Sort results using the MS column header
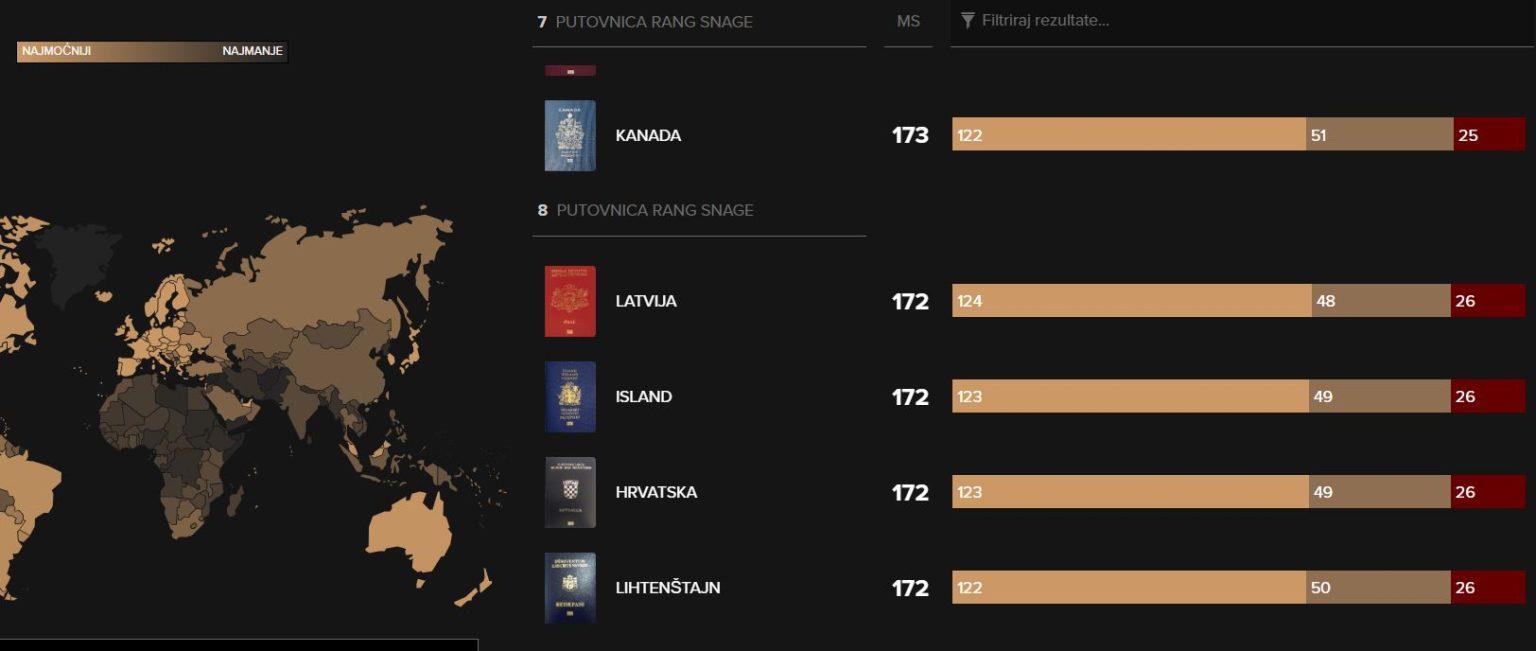 907,22
